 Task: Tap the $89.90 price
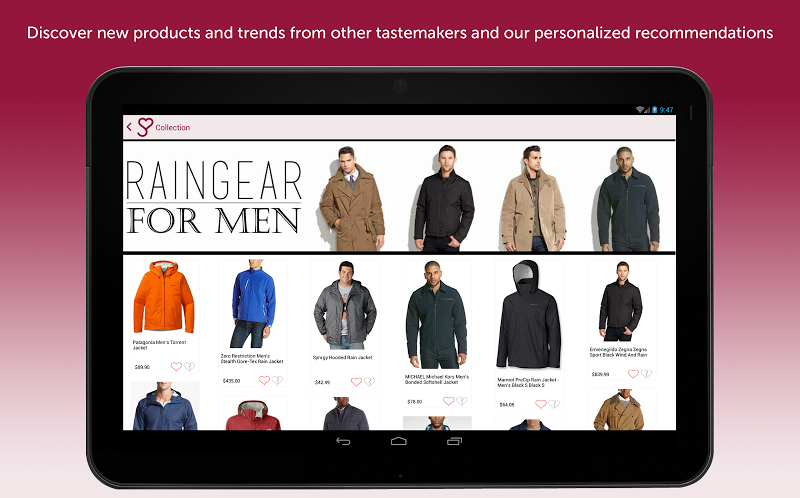[x=142, y=367]
